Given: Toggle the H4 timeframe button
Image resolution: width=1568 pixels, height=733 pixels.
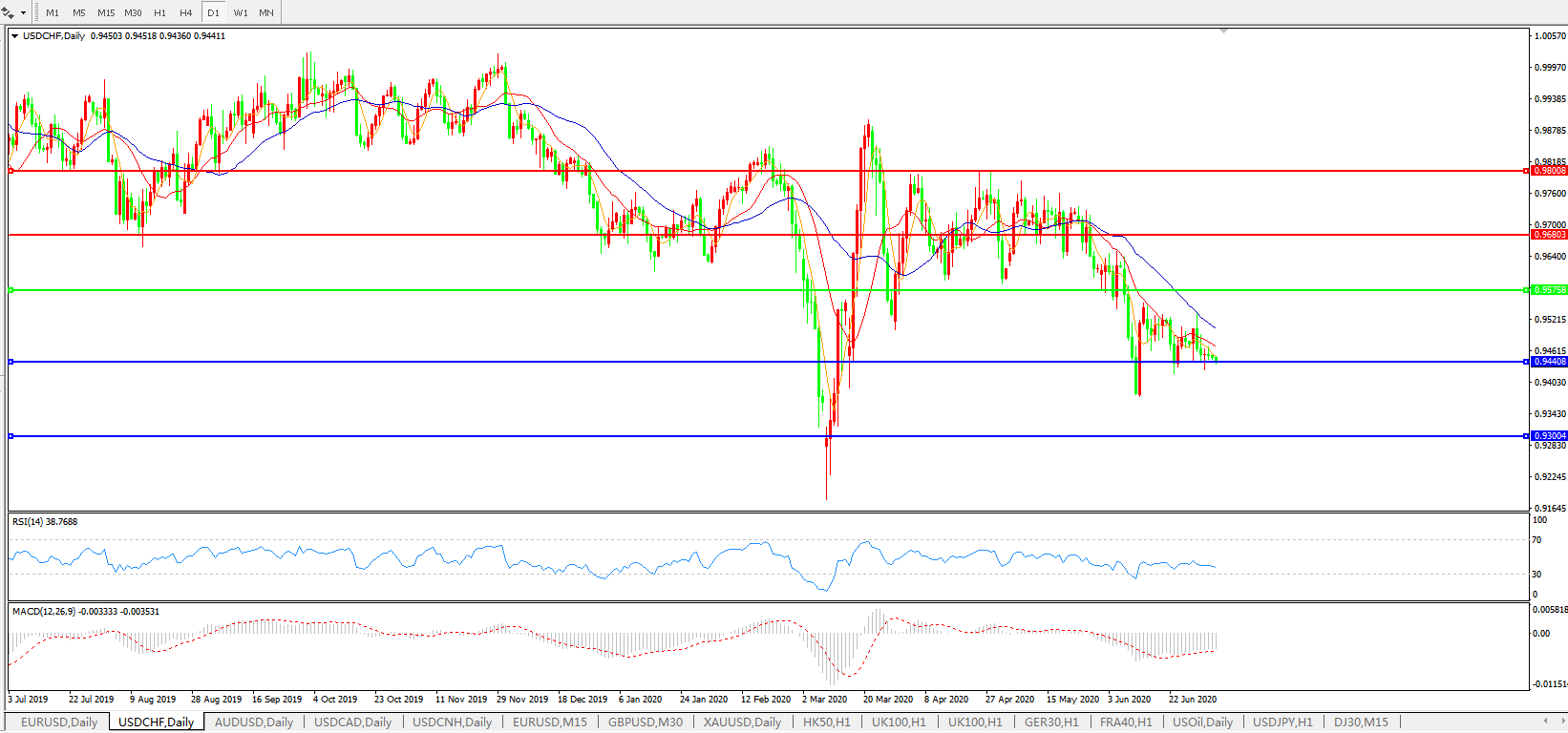Looking at the screenshot, I should [185, 12].
